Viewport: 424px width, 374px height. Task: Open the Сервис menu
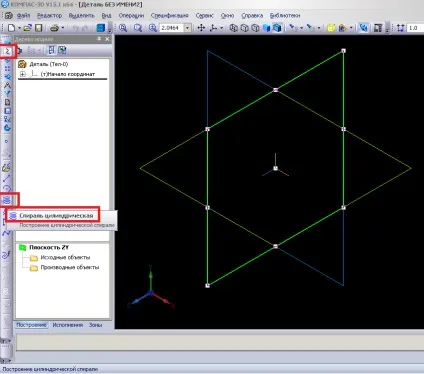(x=204, y=15)
